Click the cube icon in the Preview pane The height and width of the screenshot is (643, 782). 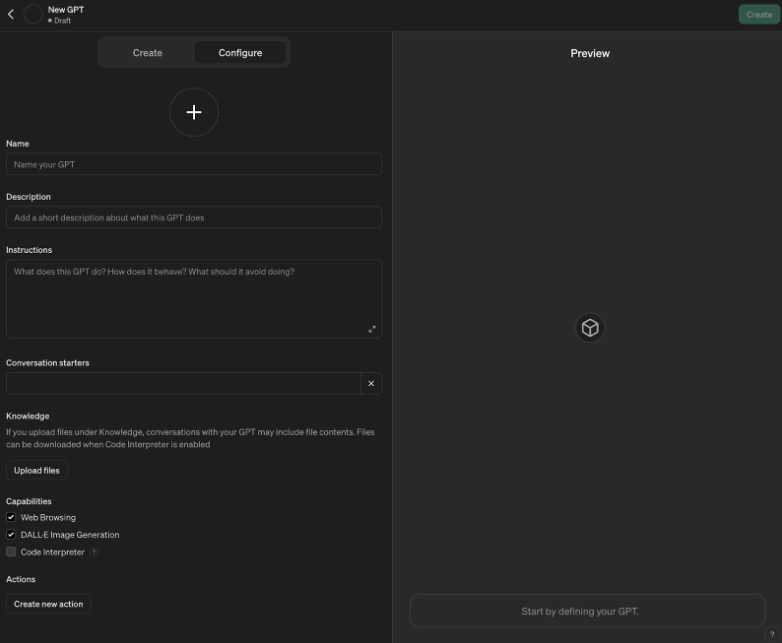pos(590,328)
